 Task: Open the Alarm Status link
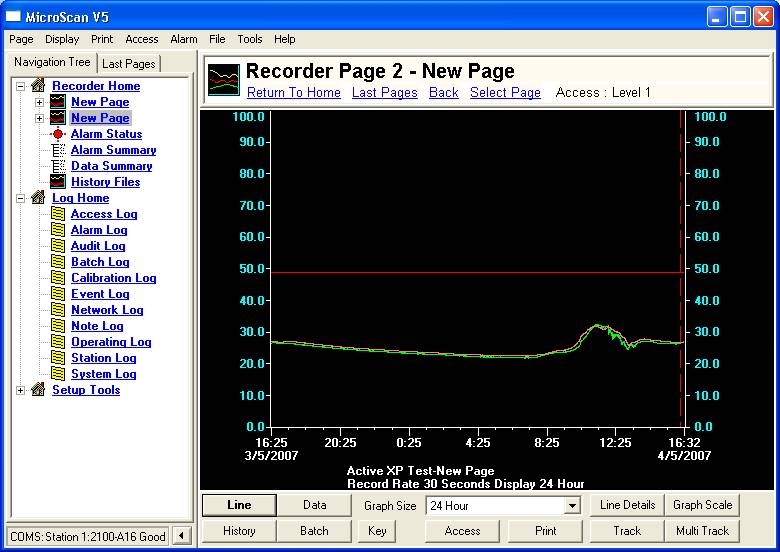[106, 134]
